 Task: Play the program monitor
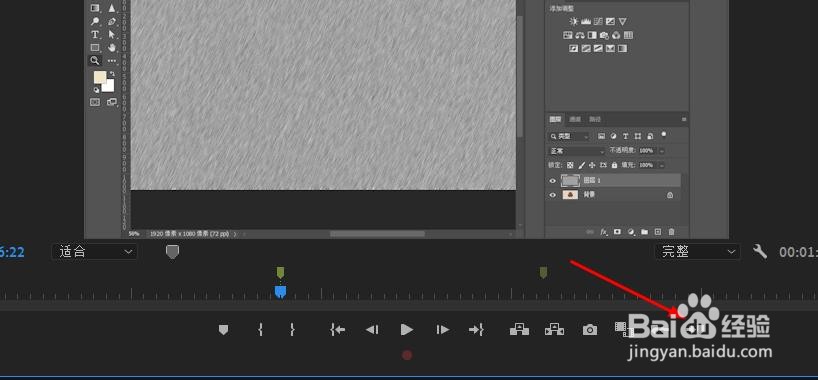(x=407, y=329)
